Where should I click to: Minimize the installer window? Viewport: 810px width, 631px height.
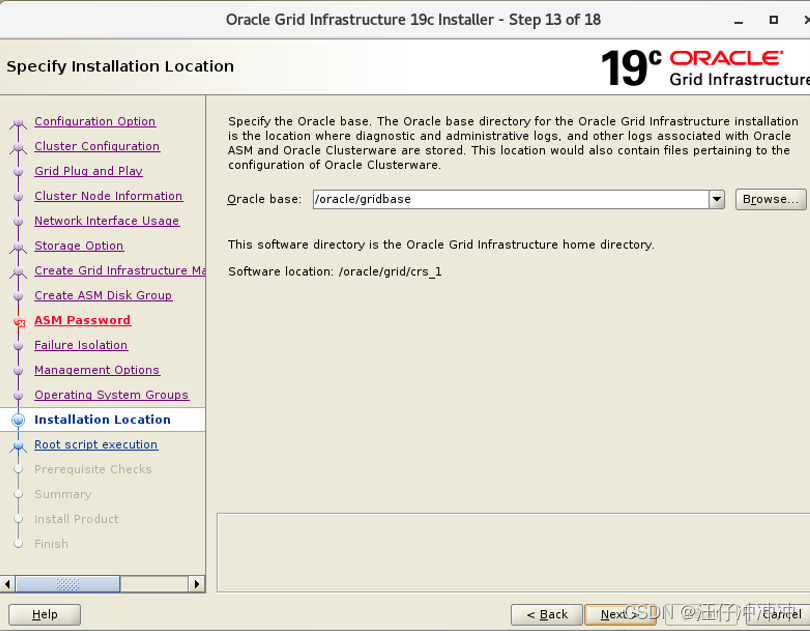click(739, 21)
